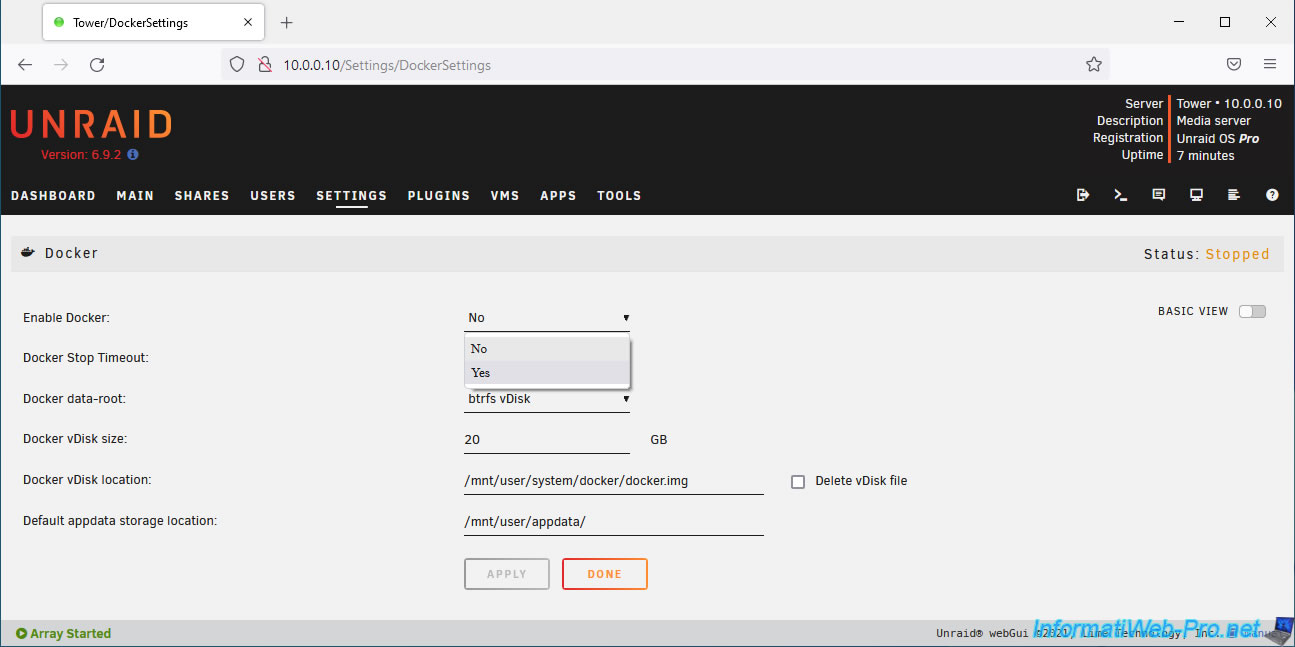The width and height of the screenshot is (1295, 647).
Task: Click the feedback speech bubble icon
Action: pyautogui.click(x=1158, y=195)
